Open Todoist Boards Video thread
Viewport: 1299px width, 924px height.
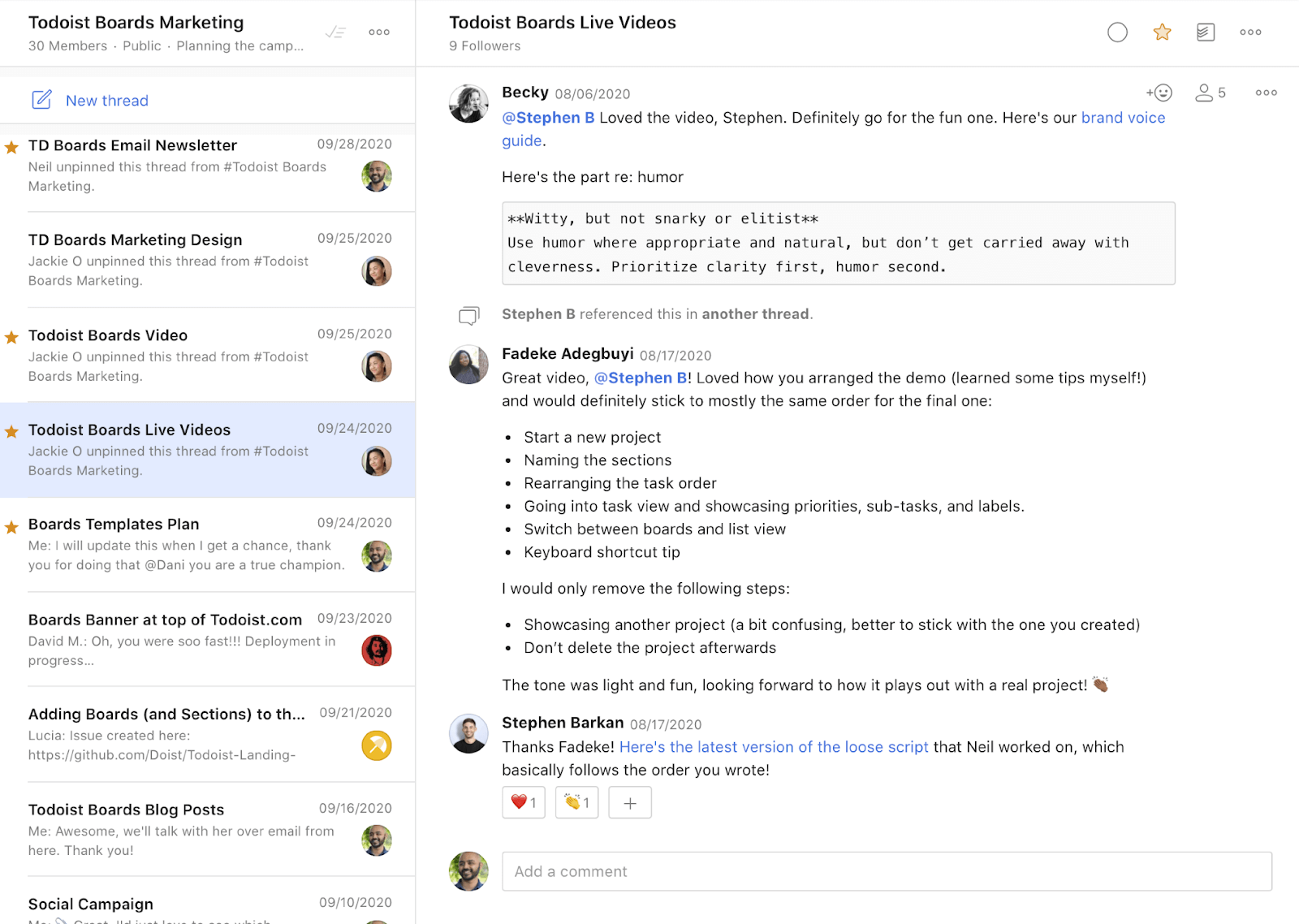tap(208, 355)
